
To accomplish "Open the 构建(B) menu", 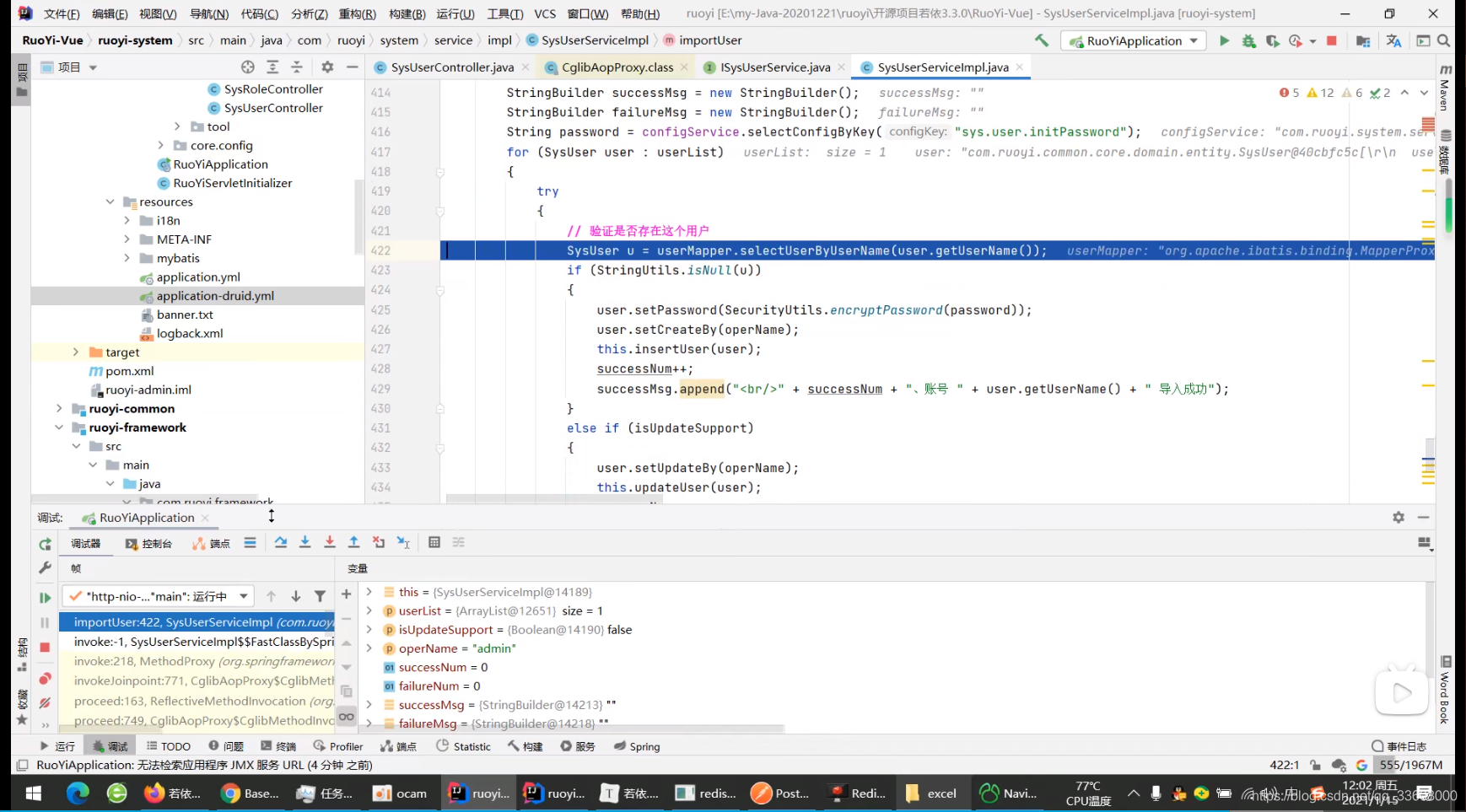I will (x=407, y=13).
